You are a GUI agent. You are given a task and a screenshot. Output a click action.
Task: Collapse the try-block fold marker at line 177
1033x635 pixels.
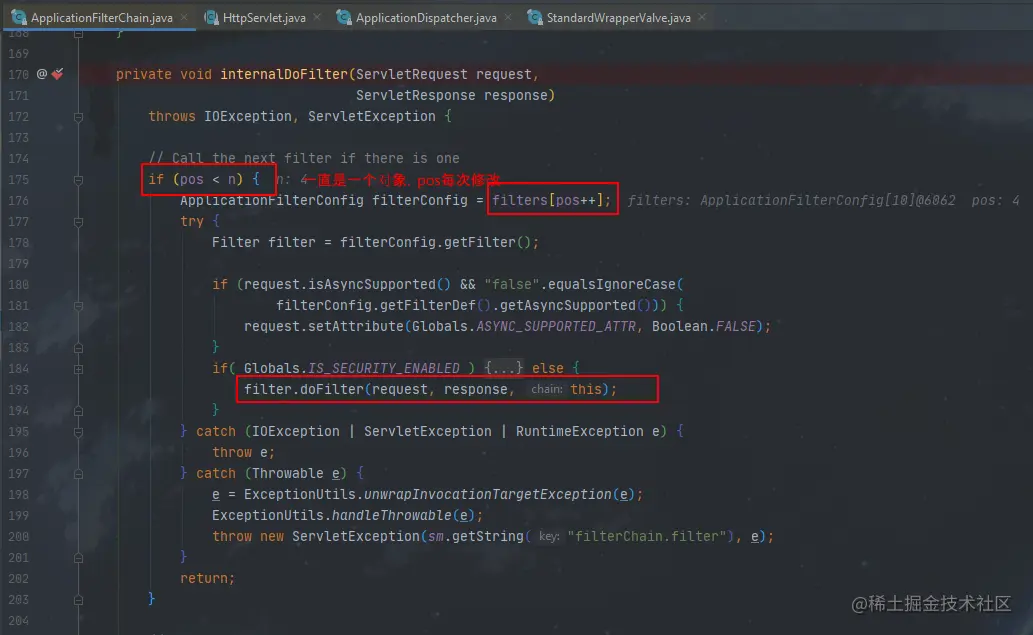click(x=78, y=221)
